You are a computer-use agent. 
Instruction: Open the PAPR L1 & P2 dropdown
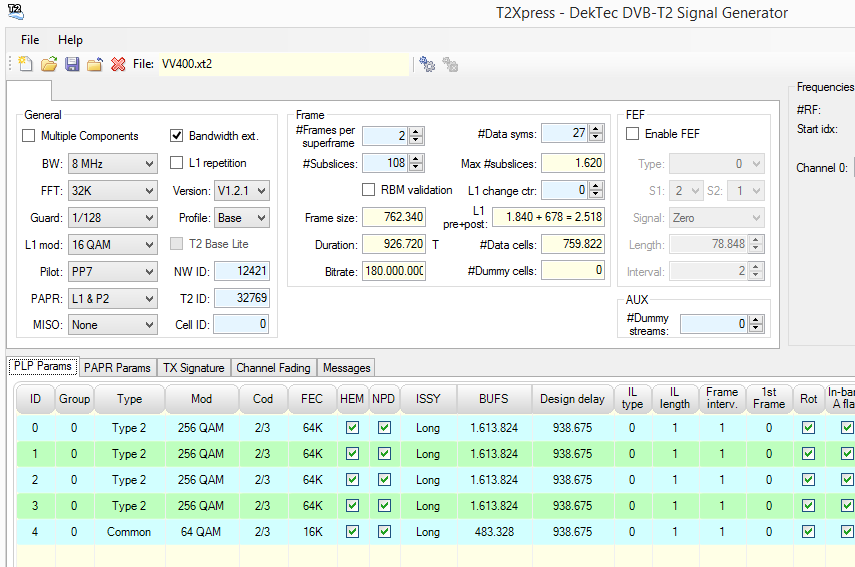pyautogui.click(x=113, y=299)
